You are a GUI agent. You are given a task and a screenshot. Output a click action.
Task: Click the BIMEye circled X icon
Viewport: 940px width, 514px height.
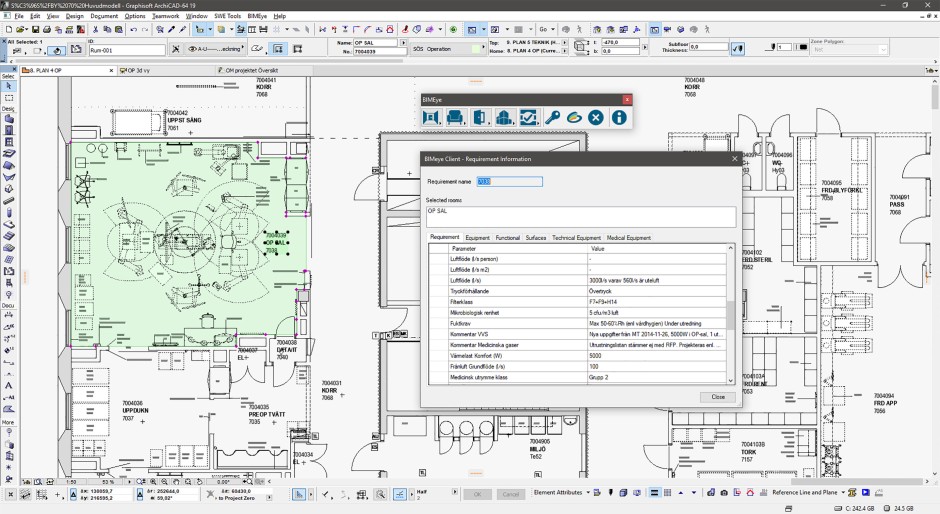click(596, 118)
